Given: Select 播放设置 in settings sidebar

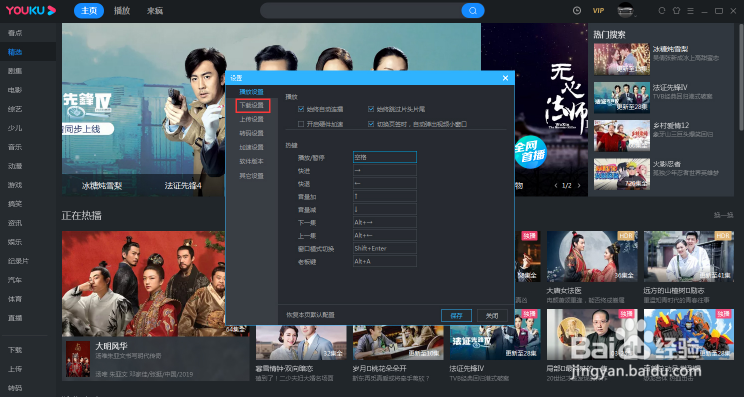Looking at the screenshot, I should 251,92.
